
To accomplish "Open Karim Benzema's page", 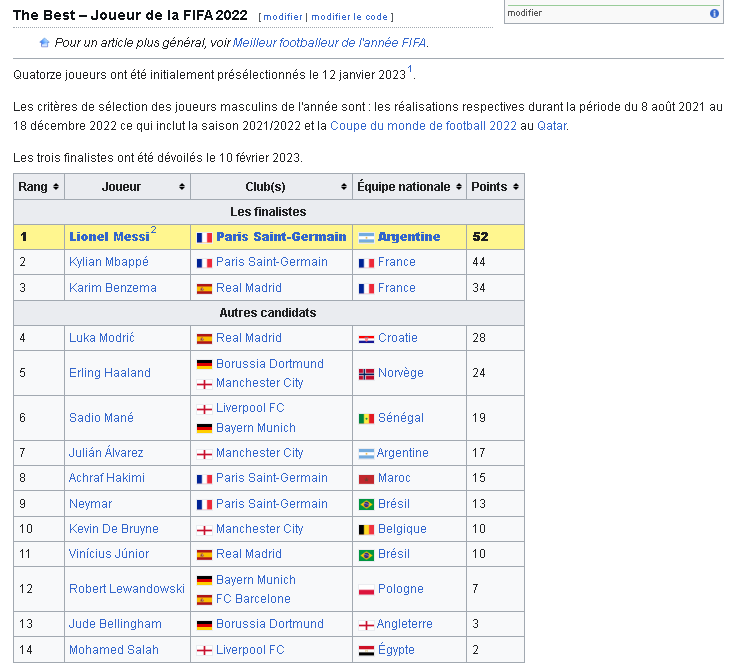I will click(x=113, y=288).
